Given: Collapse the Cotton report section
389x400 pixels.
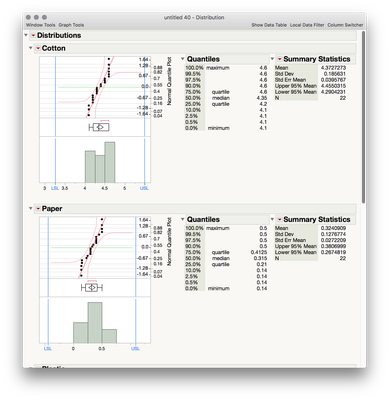Looking at the screenshot, I should coord(31,48).
